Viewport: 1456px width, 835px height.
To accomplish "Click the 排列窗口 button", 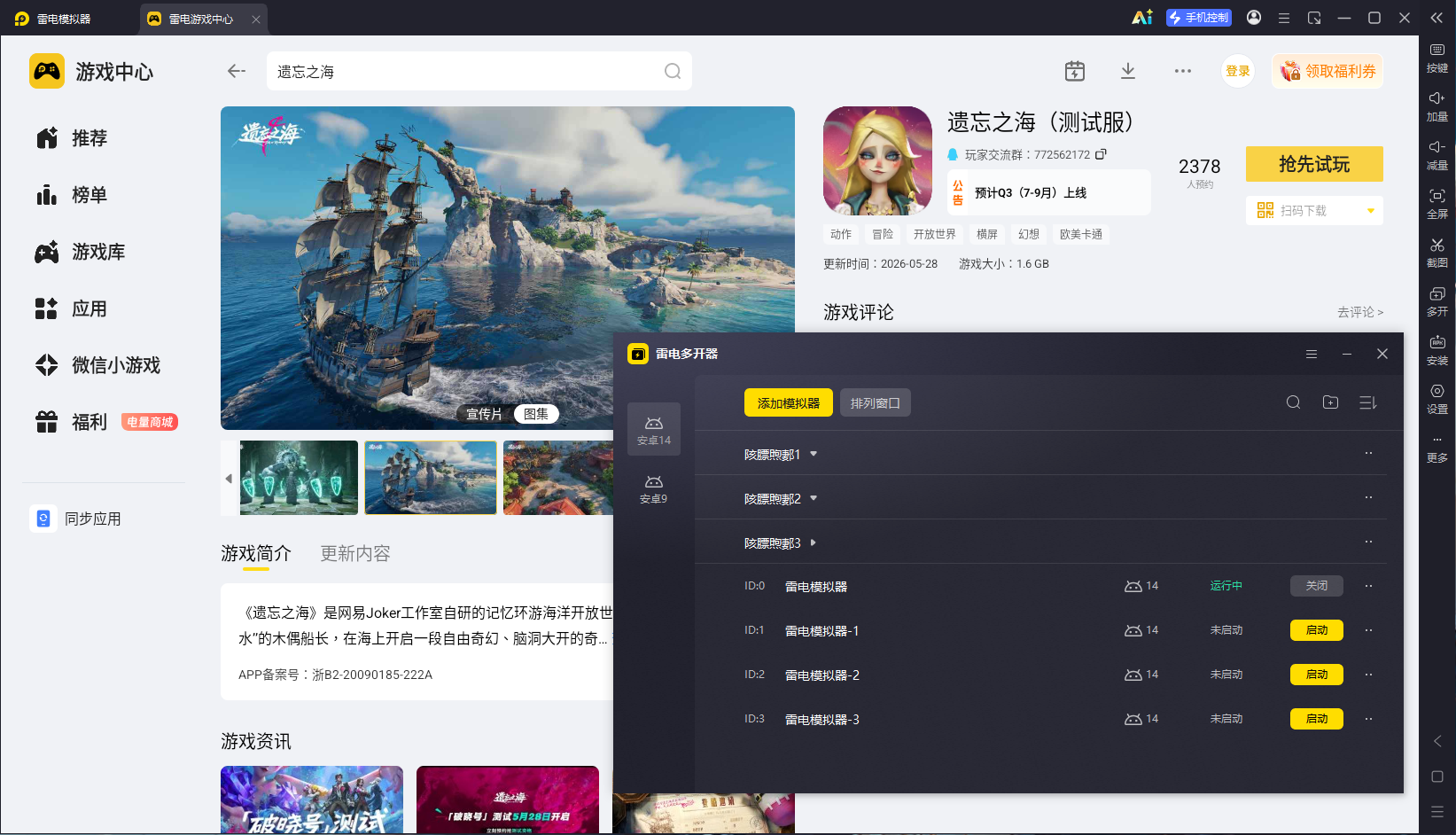I will click(876, 402).
